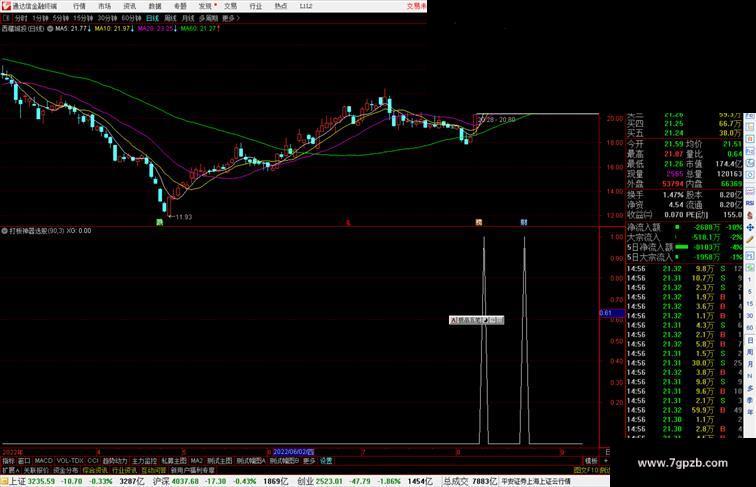Click the 交易 link at top right

(416, 6)
